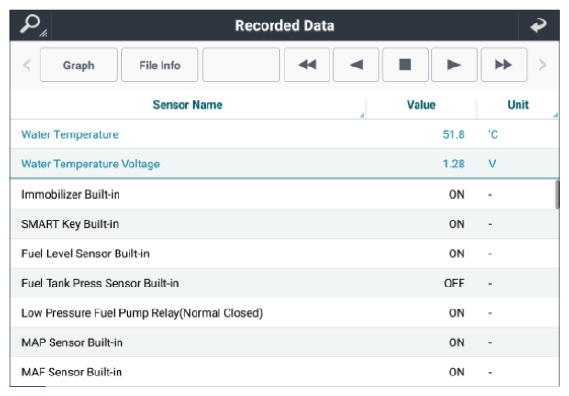Rewind playback with double-left arrows

coord(307,65)
